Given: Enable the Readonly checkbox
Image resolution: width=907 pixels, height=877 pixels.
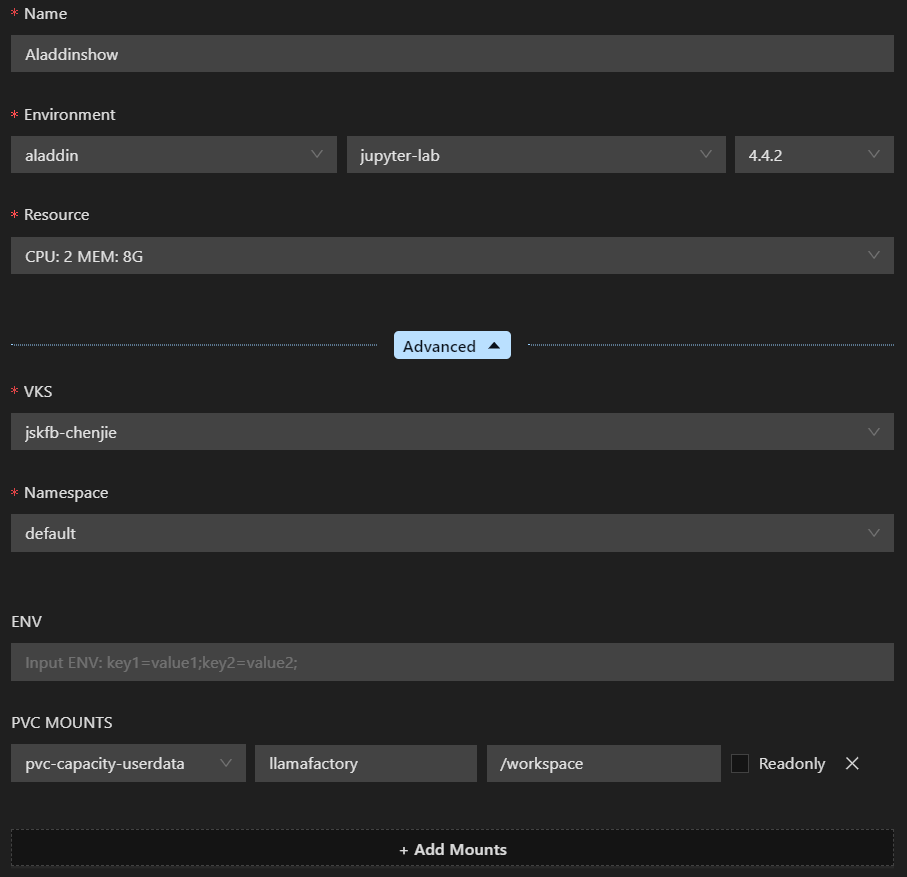Looking at the screenshot, I should [740, 763].
